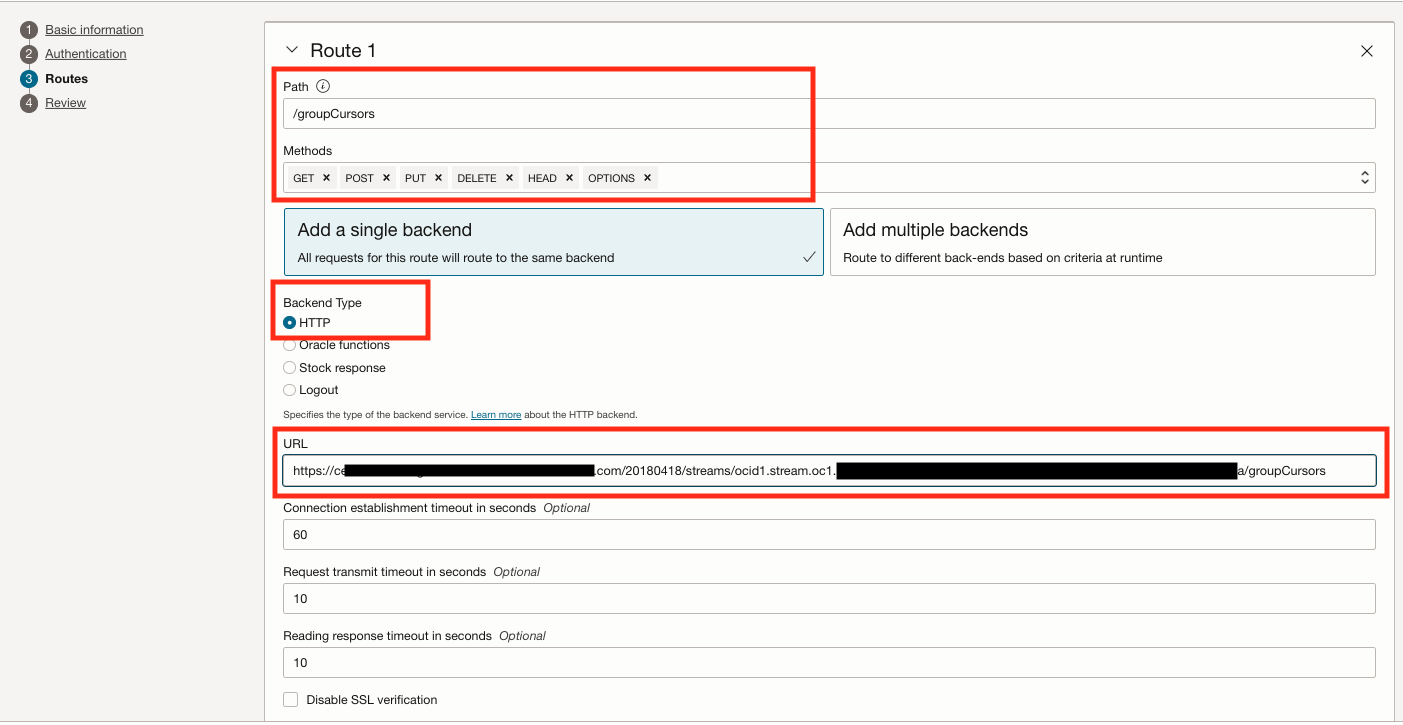This screenshot has height=725, width=1403.
Task: Open the Learn more link about HTTP backend
Action: pyautogui.click(x=496, y=414)
